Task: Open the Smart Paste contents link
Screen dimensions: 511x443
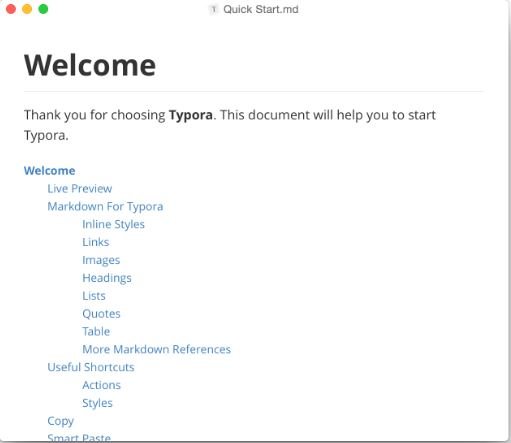Action: [79, 438]
